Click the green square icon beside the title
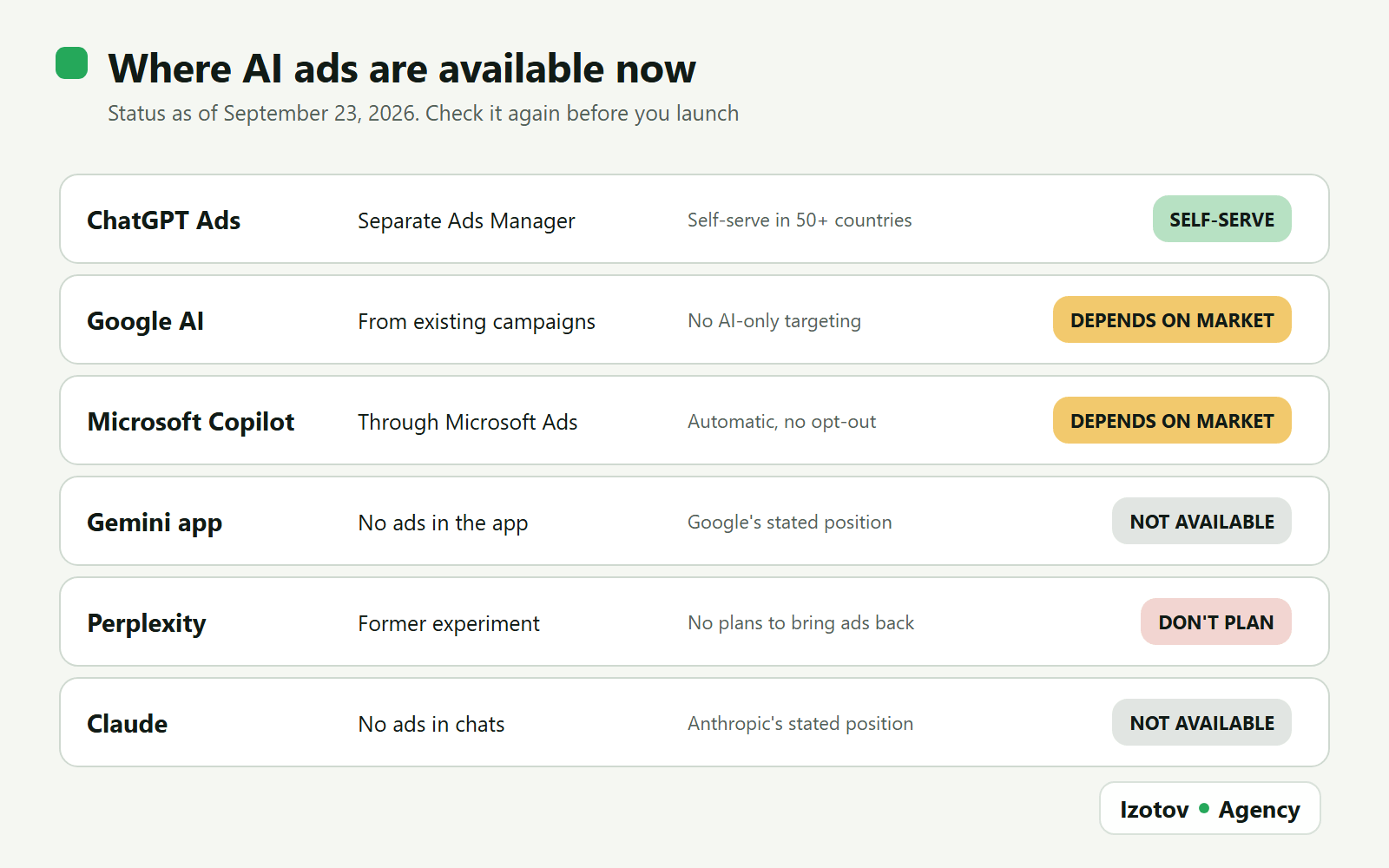 pos(72,63)
